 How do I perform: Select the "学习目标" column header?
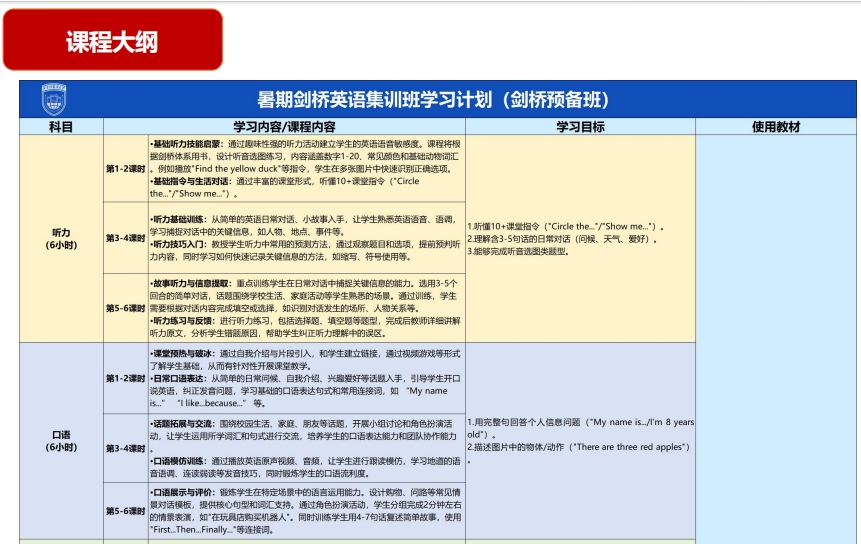pos(580,127)
